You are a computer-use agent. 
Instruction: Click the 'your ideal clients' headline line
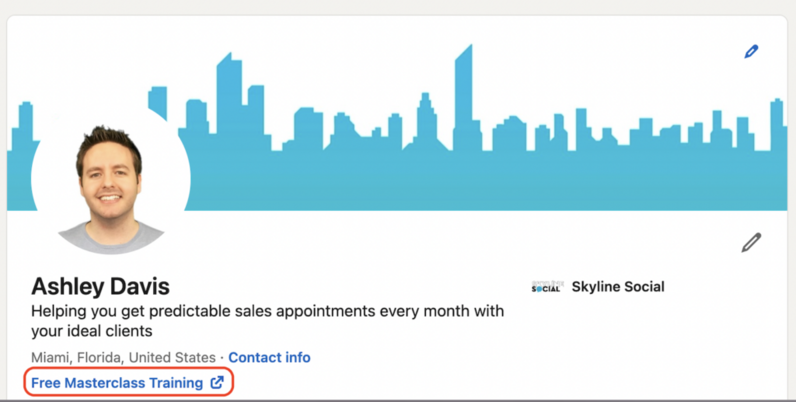point(91,331)
